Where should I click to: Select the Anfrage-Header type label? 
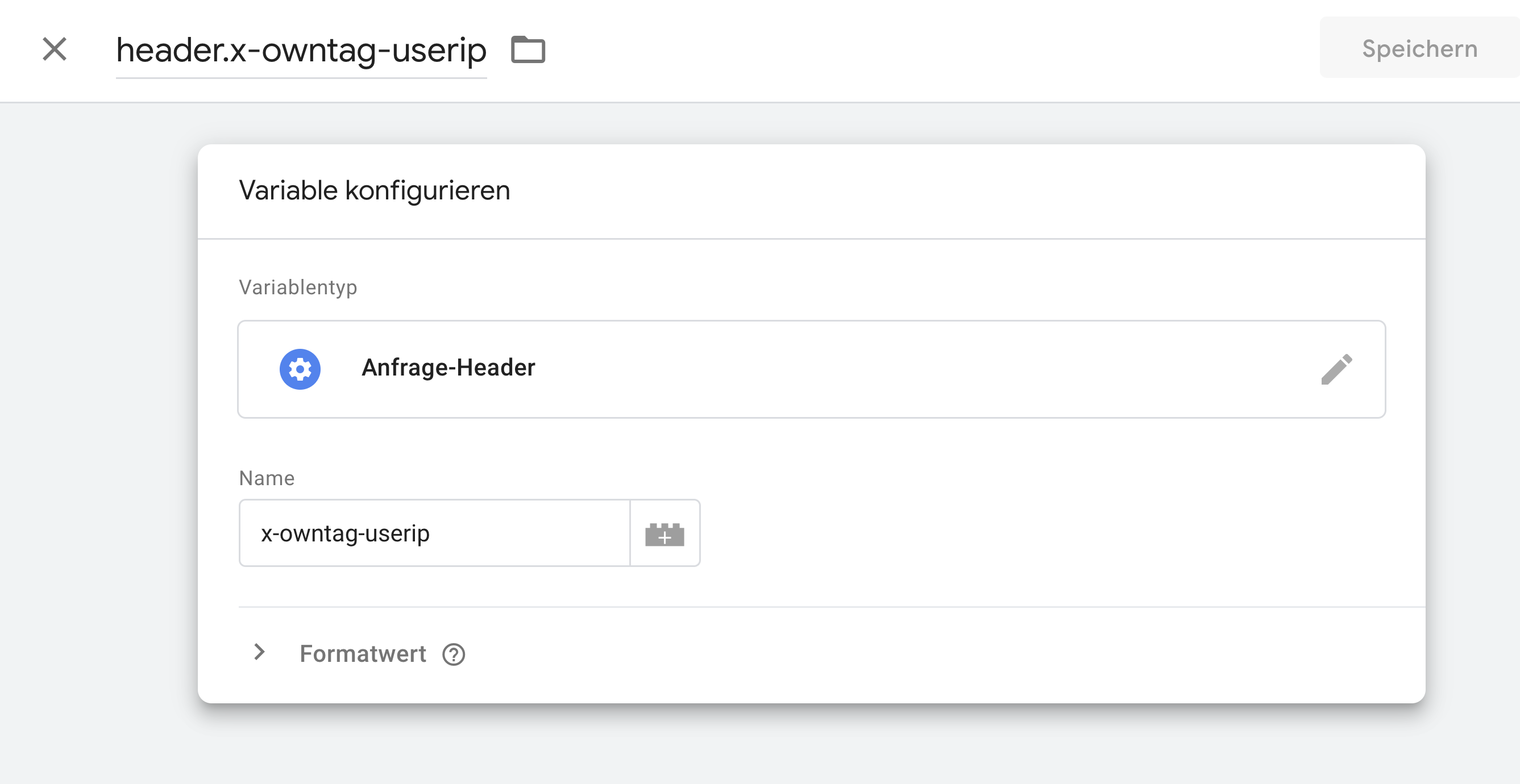(x=448, y=368)
